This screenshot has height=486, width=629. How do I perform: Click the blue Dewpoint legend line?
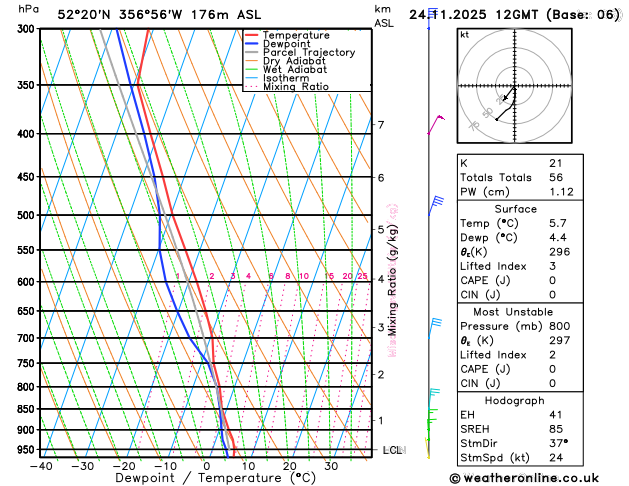click(252, 44)
